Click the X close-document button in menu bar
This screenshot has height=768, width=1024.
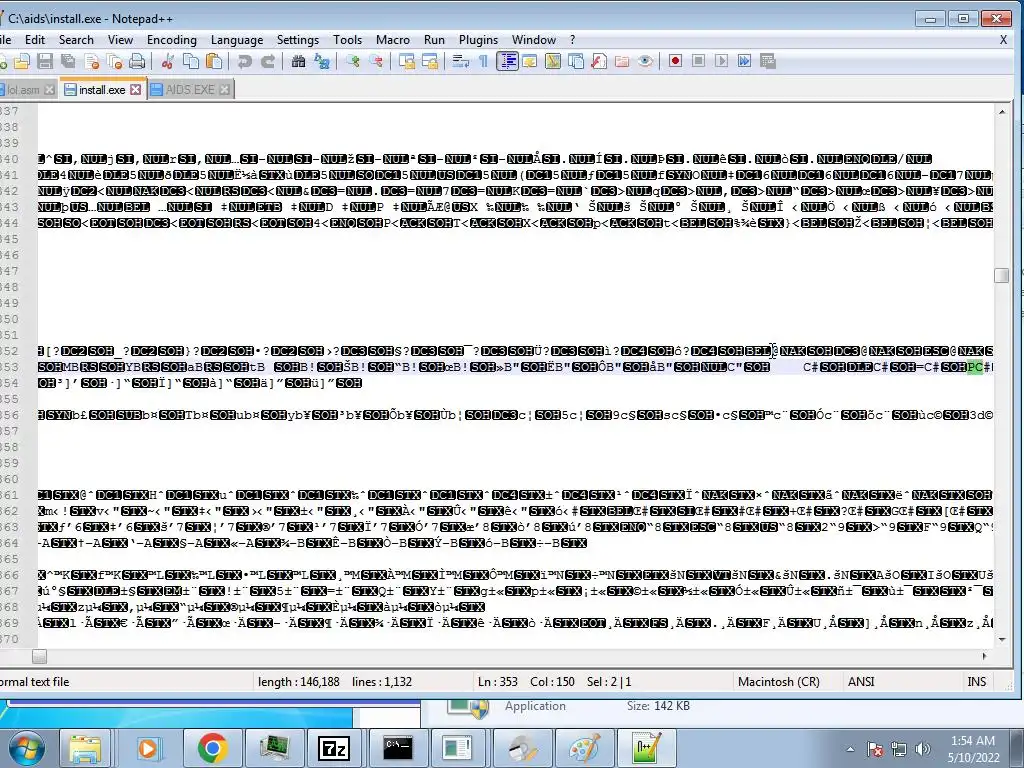coord(1004,40)
